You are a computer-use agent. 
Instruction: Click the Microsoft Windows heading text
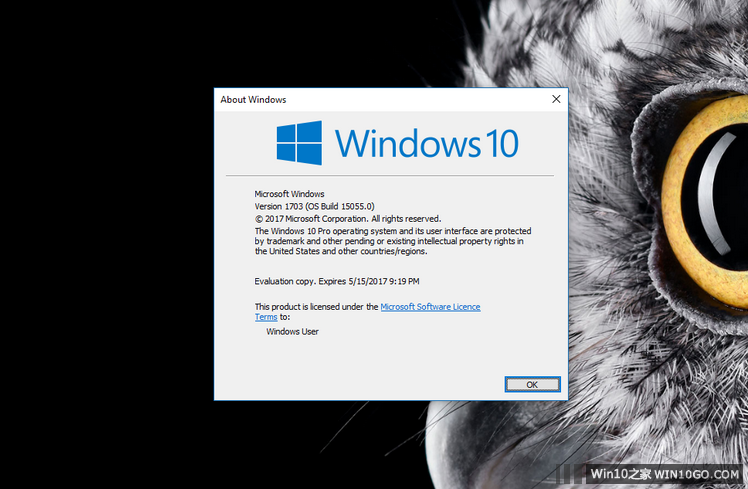click(x=289, y=194)
